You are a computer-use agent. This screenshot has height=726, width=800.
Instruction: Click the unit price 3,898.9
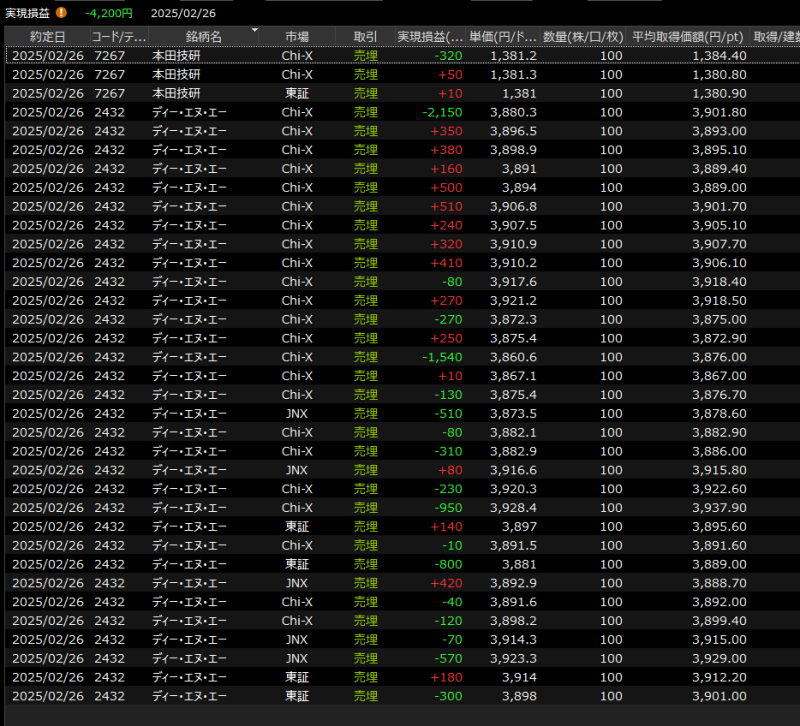click(513, 150)
